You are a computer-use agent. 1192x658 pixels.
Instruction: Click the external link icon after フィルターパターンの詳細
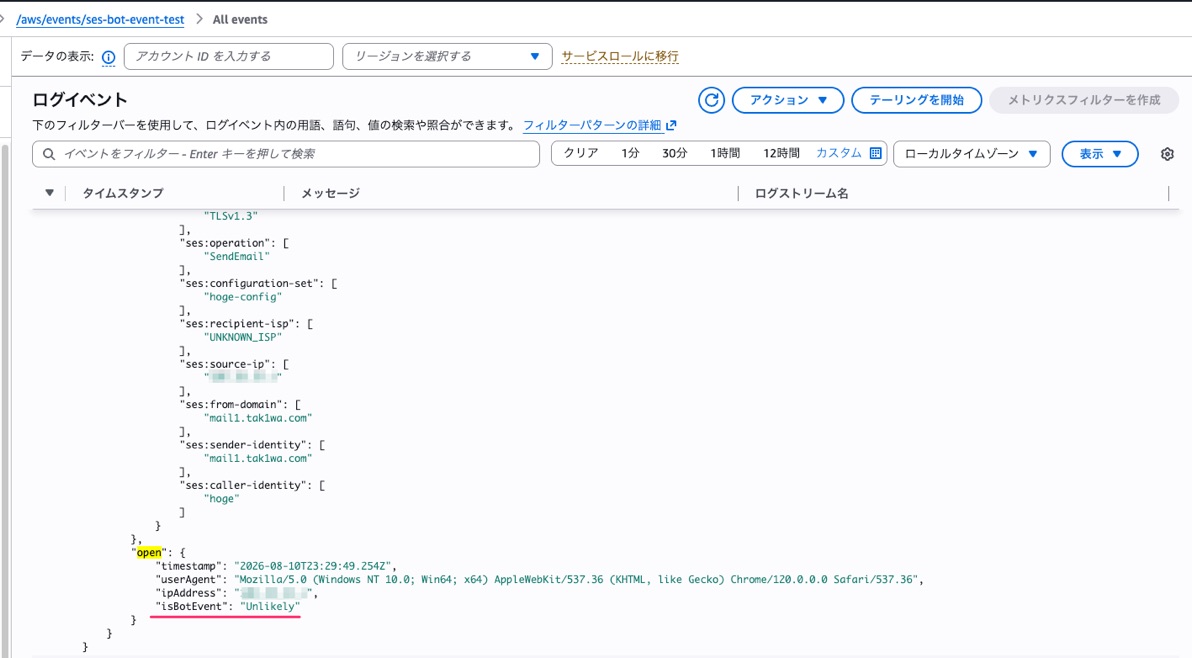[670, 125]
